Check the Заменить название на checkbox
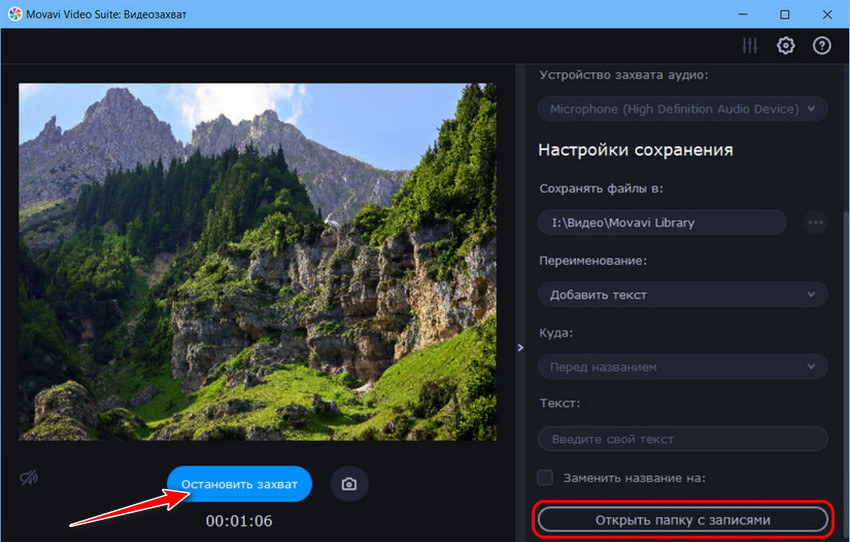850x542 pixels. (x=545, y=478)
